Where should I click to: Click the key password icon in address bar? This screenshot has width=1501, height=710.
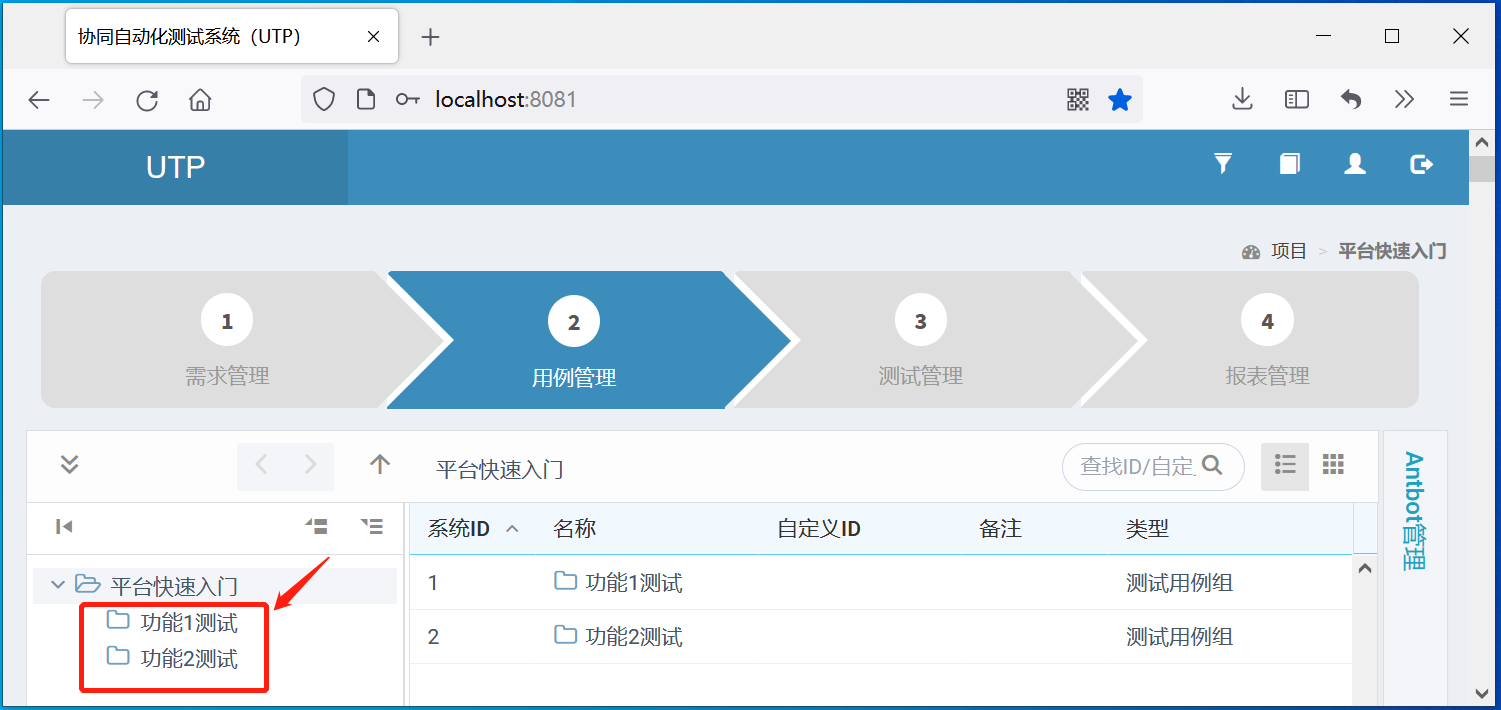407,99
